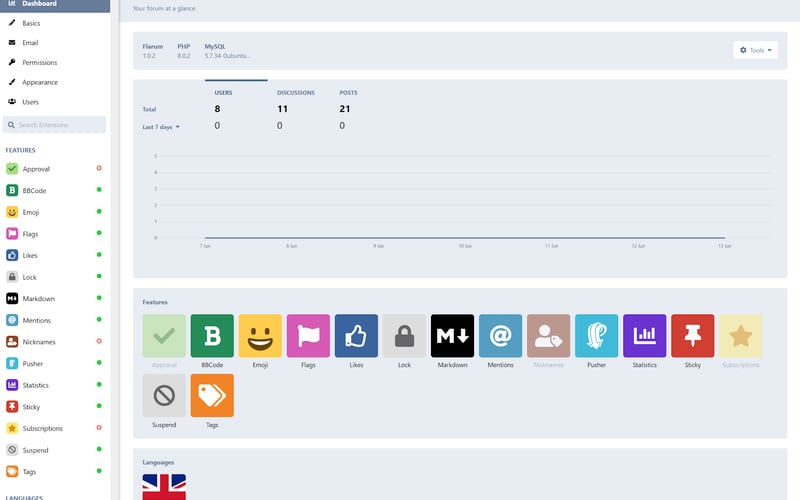The width and height of the screenshot is (800, 500).
Task: Open Pusher in the sidebar list
Action: [x=55, y=364]
